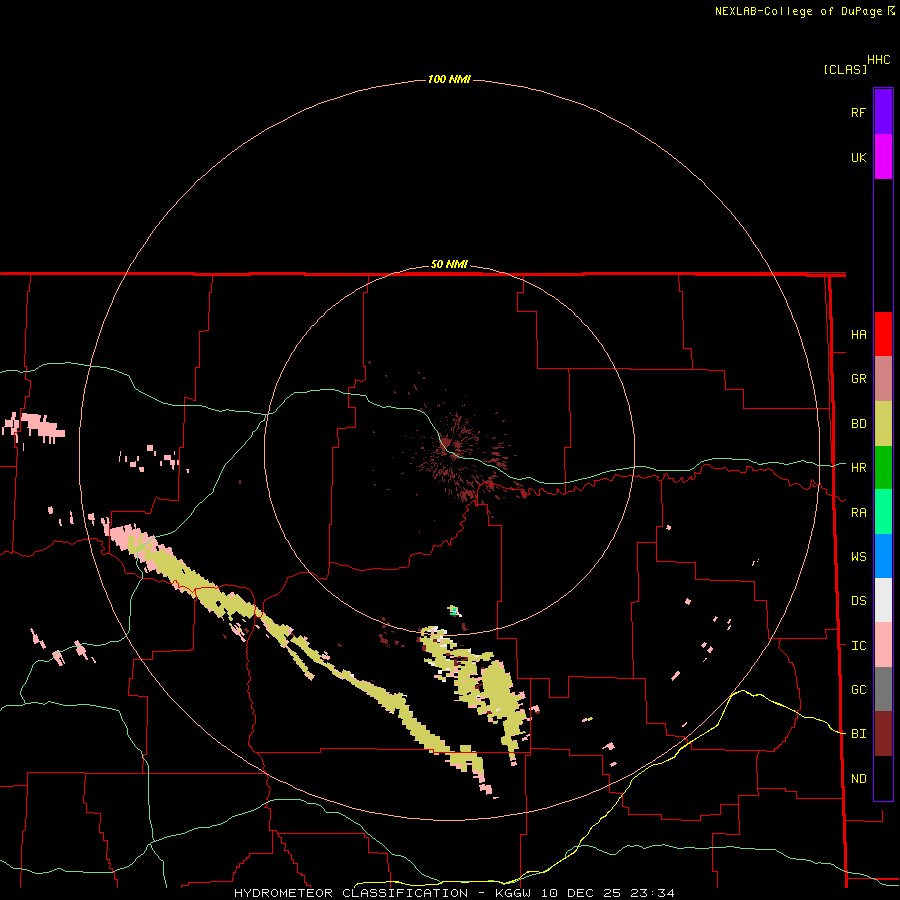Click the ND legend label
This screenshot has height=900, width=900.
click(858, 779)
